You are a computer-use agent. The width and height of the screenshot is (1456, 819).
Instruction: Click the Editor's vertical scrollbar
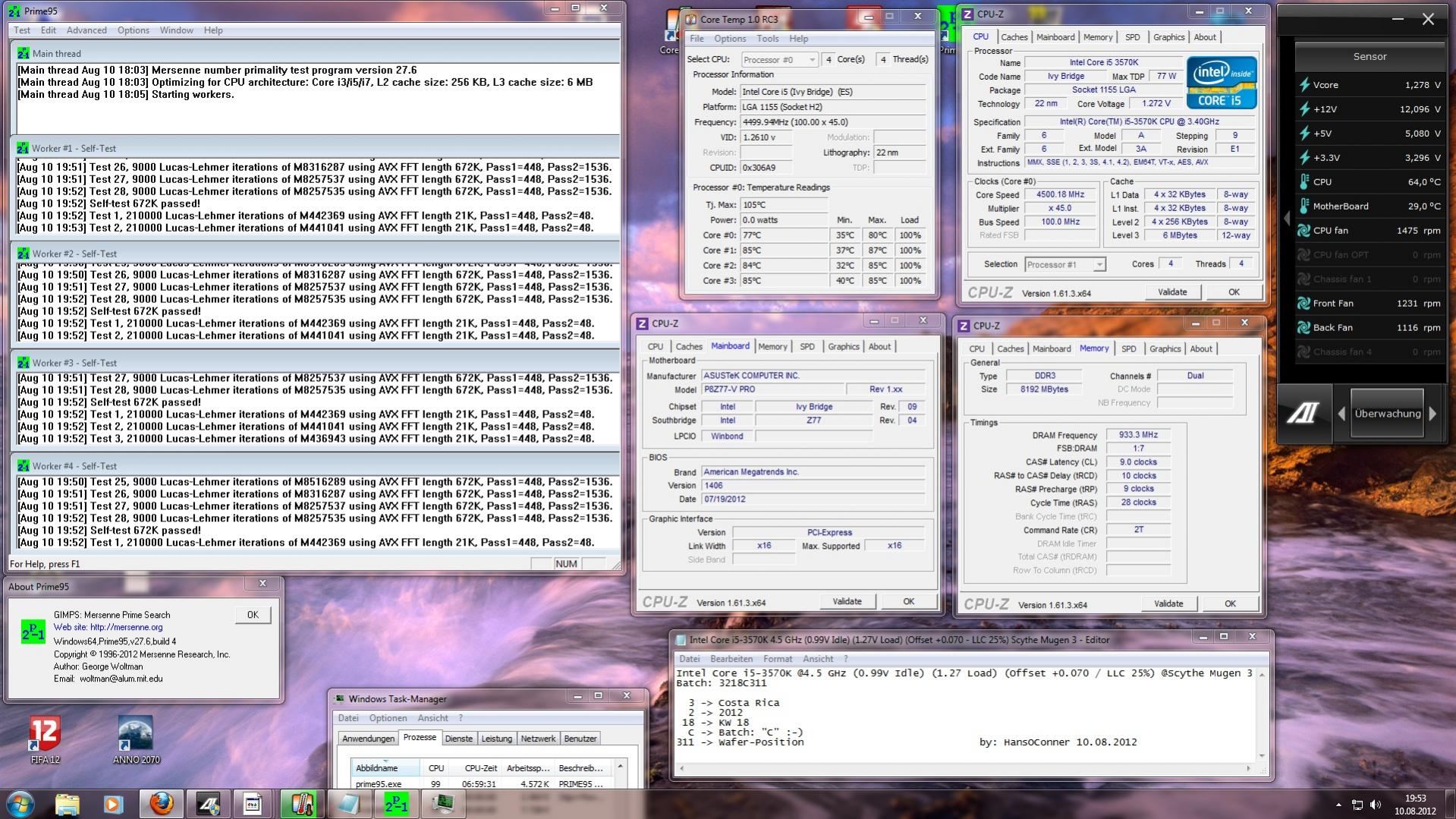pos(1263,714)
